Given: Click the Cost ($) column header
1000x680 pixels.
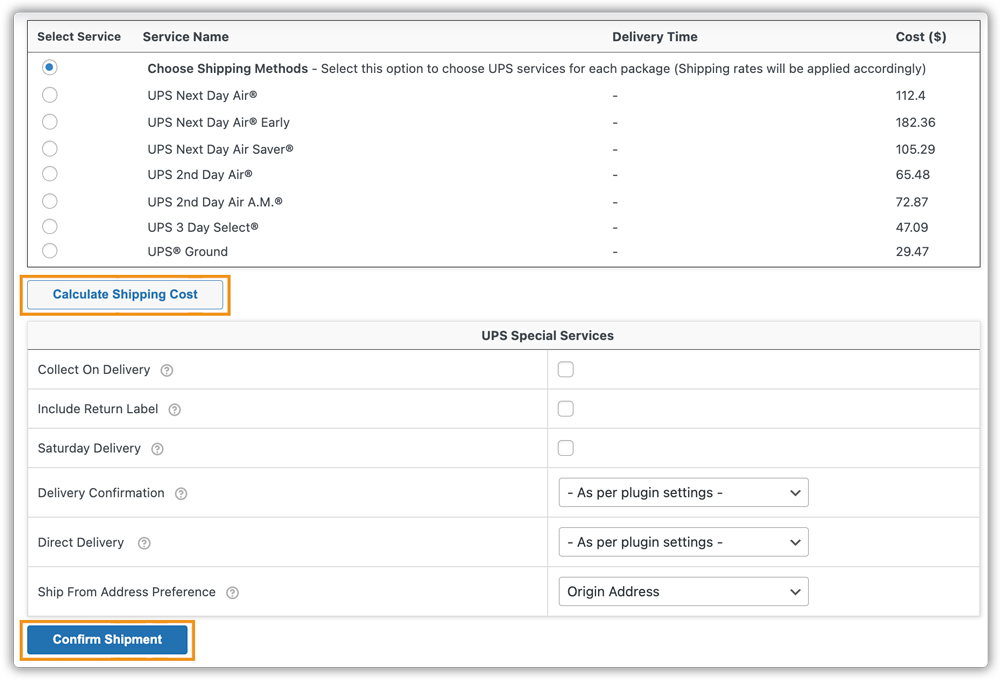Looking at the screenshot, I should click(x=921, y=37).
